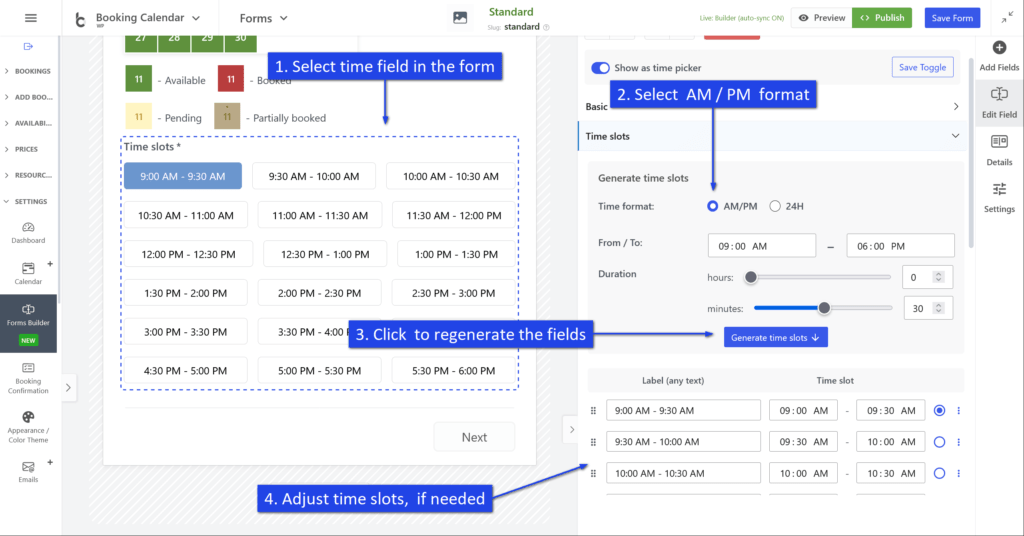Click the Save Toggle button
The height and width of the screenshot is (536, 1024).
tap(922, 67)
